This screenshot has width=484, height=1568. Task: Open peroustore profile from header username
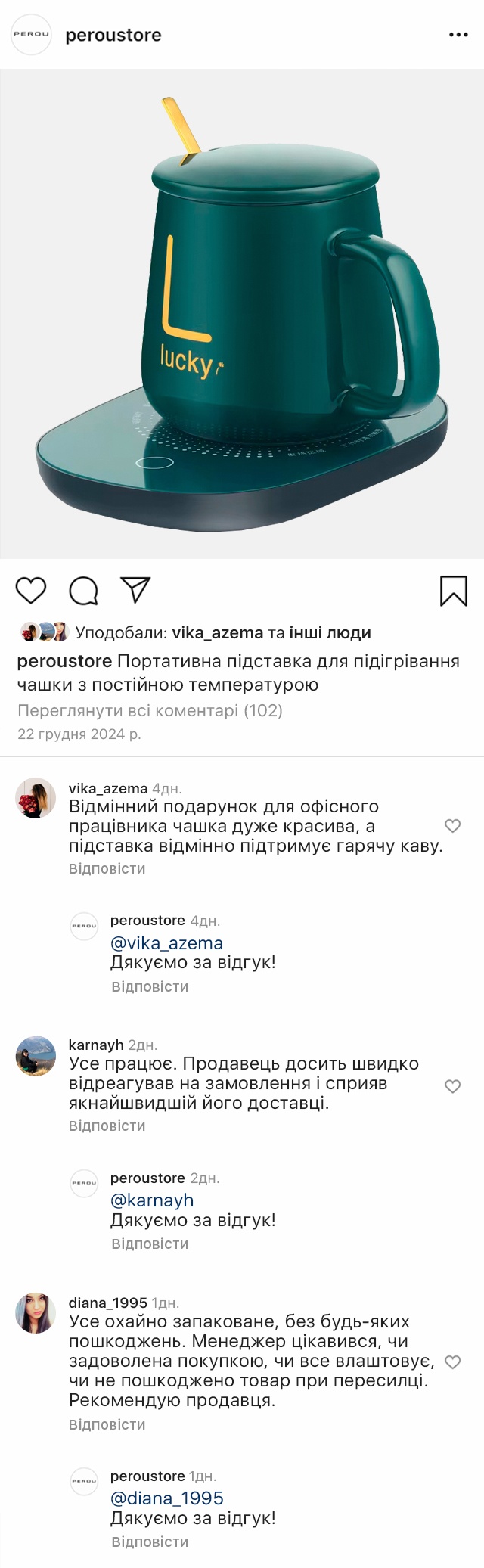pyautogui.click(x=113, y=35)
